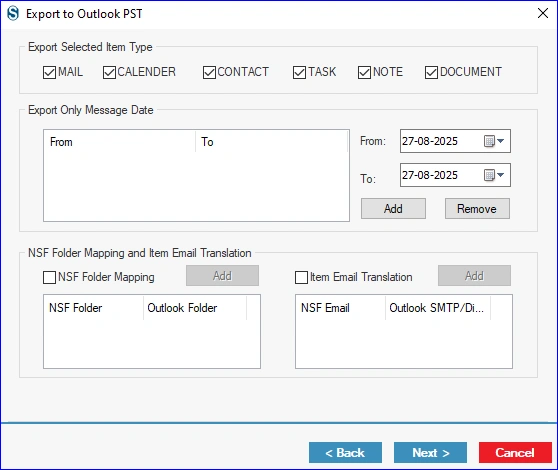Click the application logo in title bar
This screenshot has height=470, width=558.
point(13,14)
